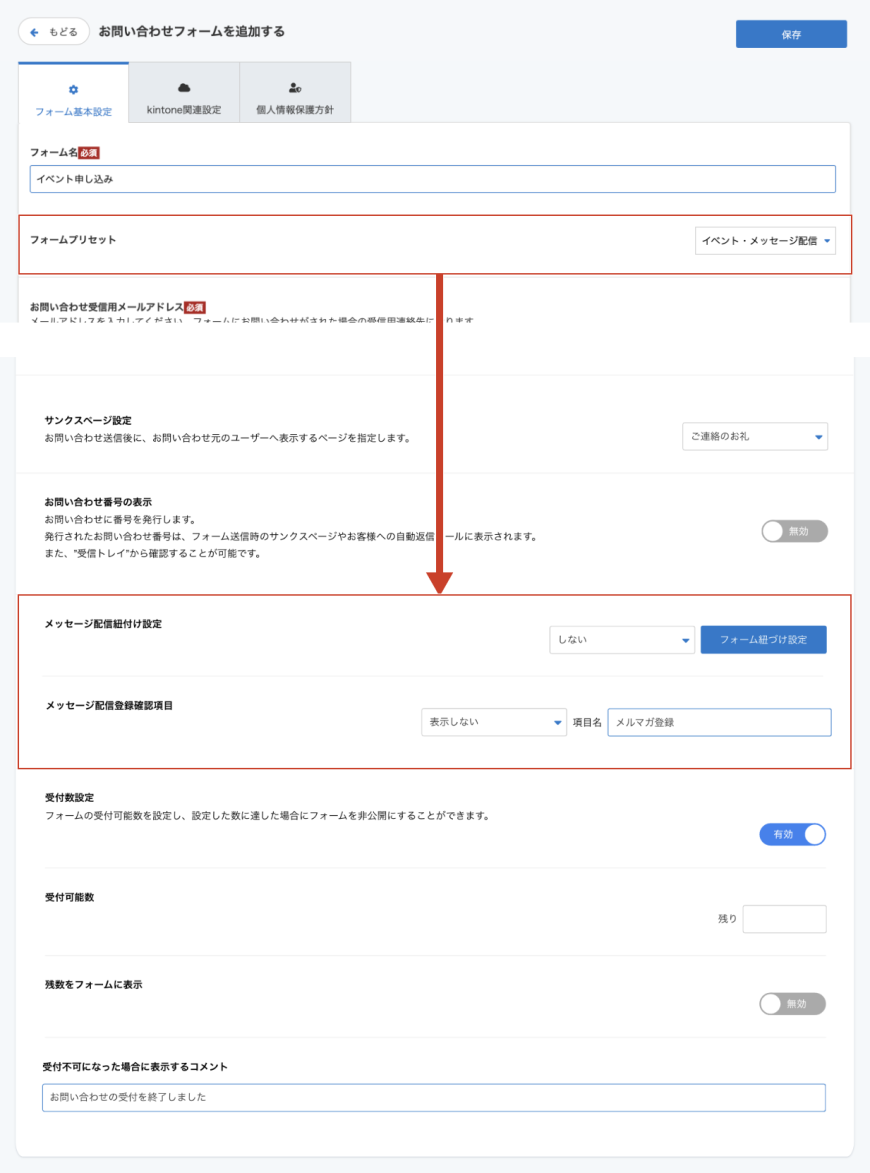Click the cloud icon on kintone tab
Image resolution: width=870 pixels, height=1173 pixels.
click(184, 89)
